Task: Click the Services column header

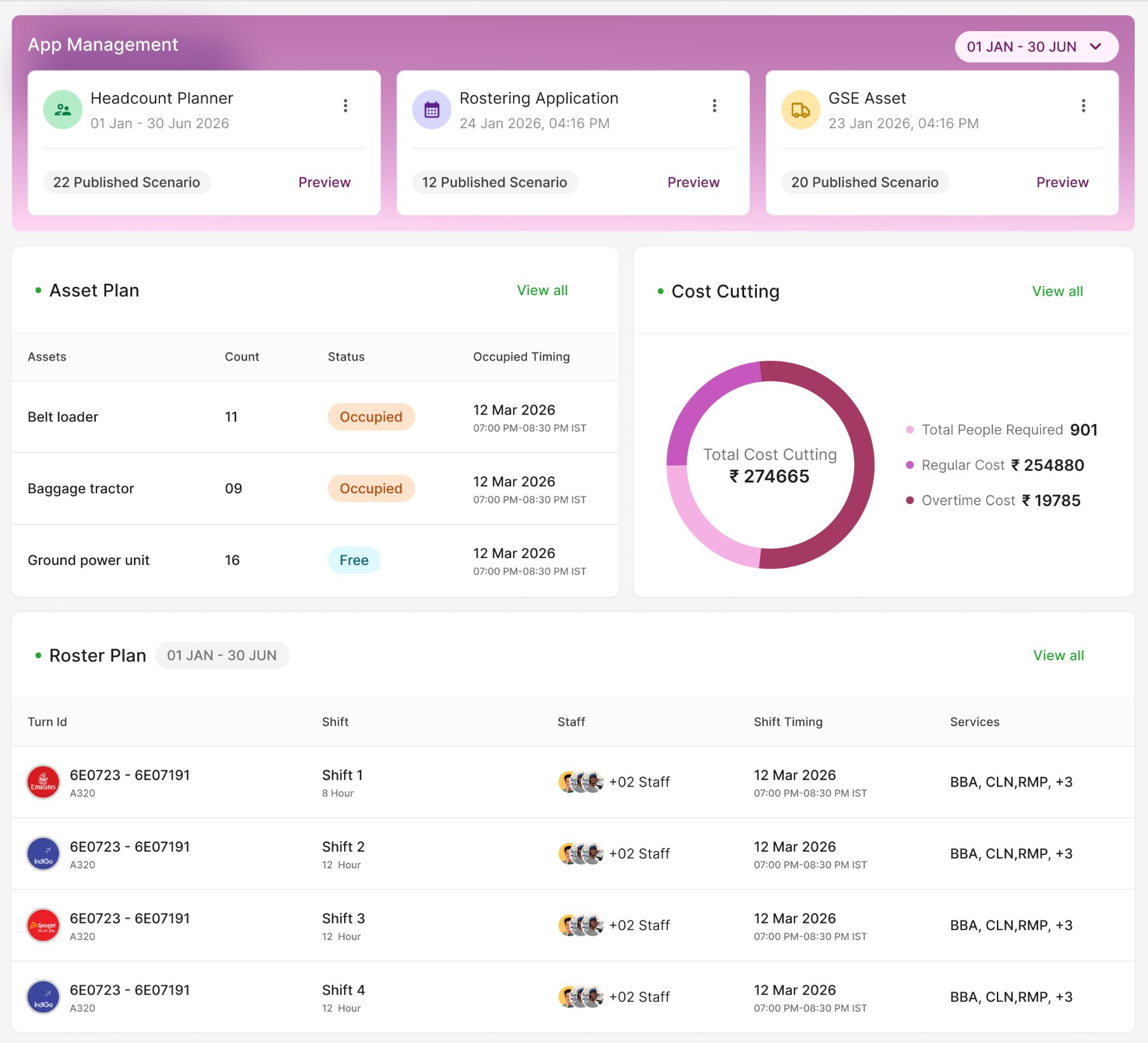Action: click(x=975, y=722)
